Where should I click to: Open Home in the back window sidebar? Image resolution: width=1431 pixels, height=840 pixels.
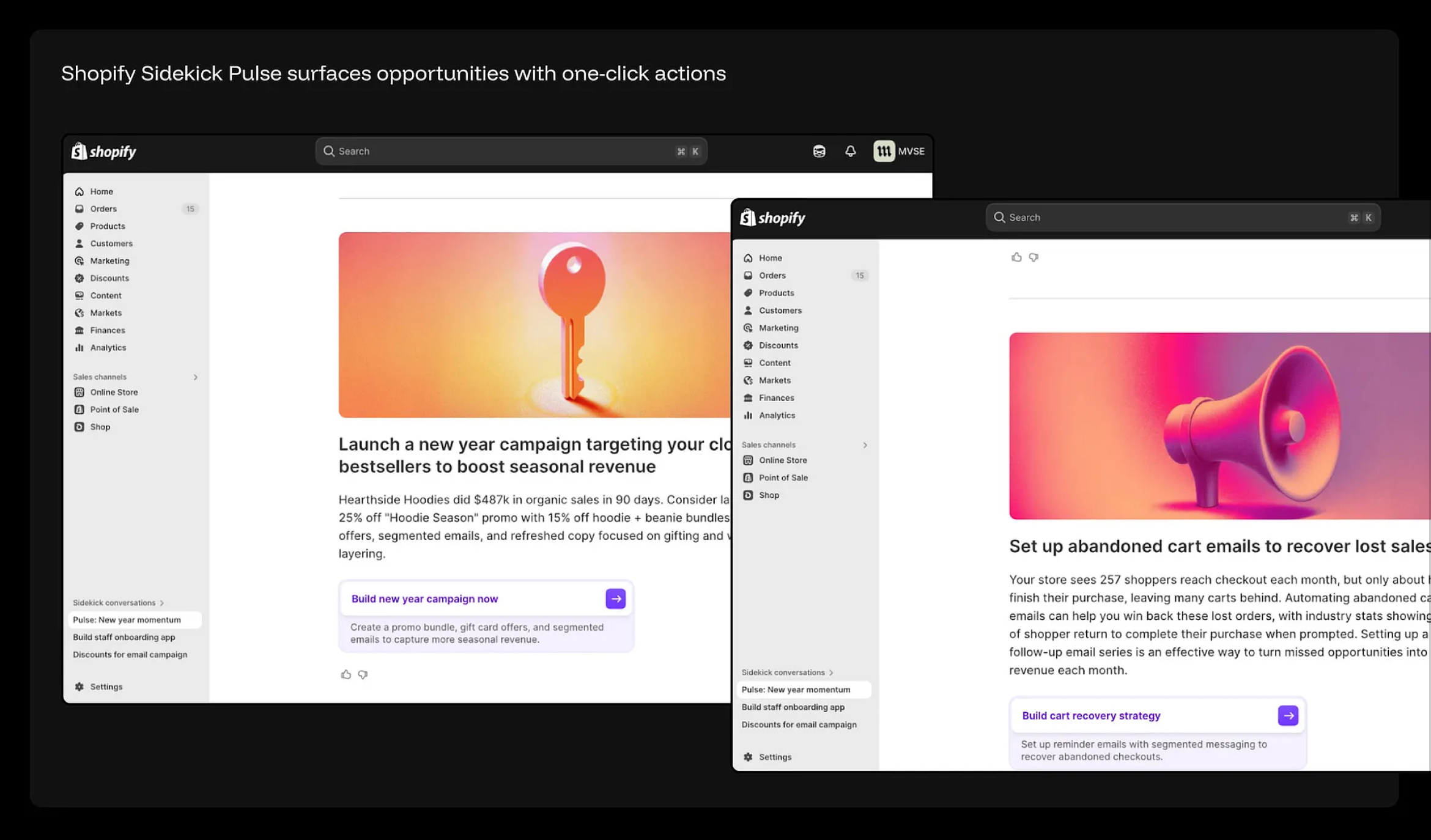tap(102, 191)
